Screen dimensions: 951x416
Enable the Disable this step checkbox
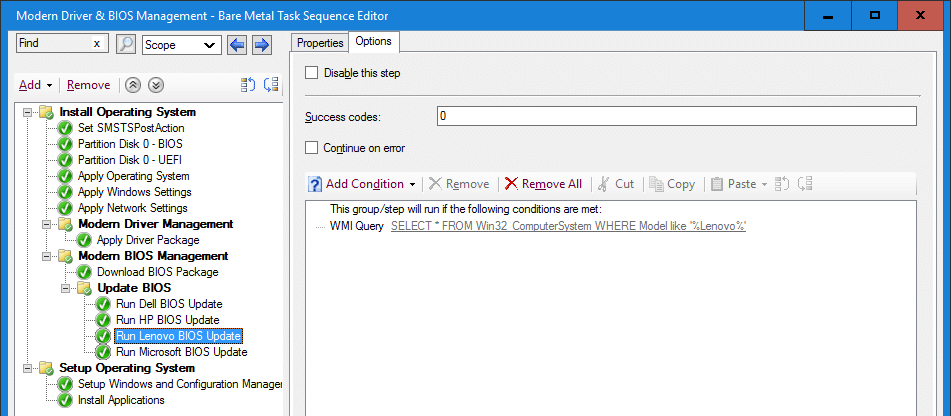pyautogui.click(x=311, y=73)
